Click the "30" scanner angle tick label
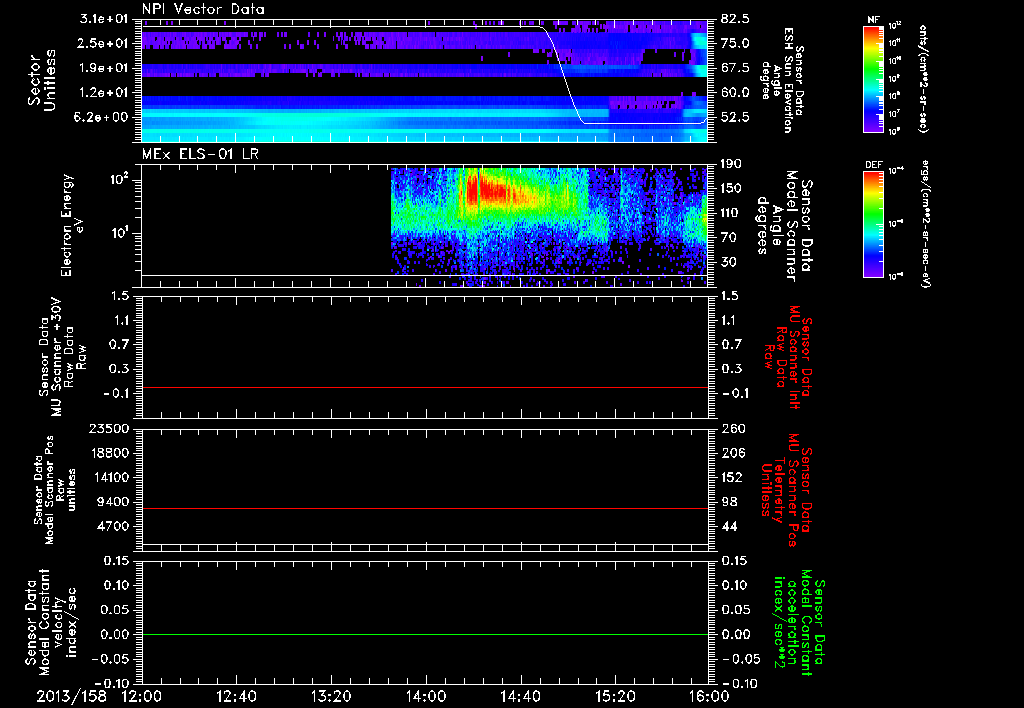Screen dimensions: 1024x708 728,262
